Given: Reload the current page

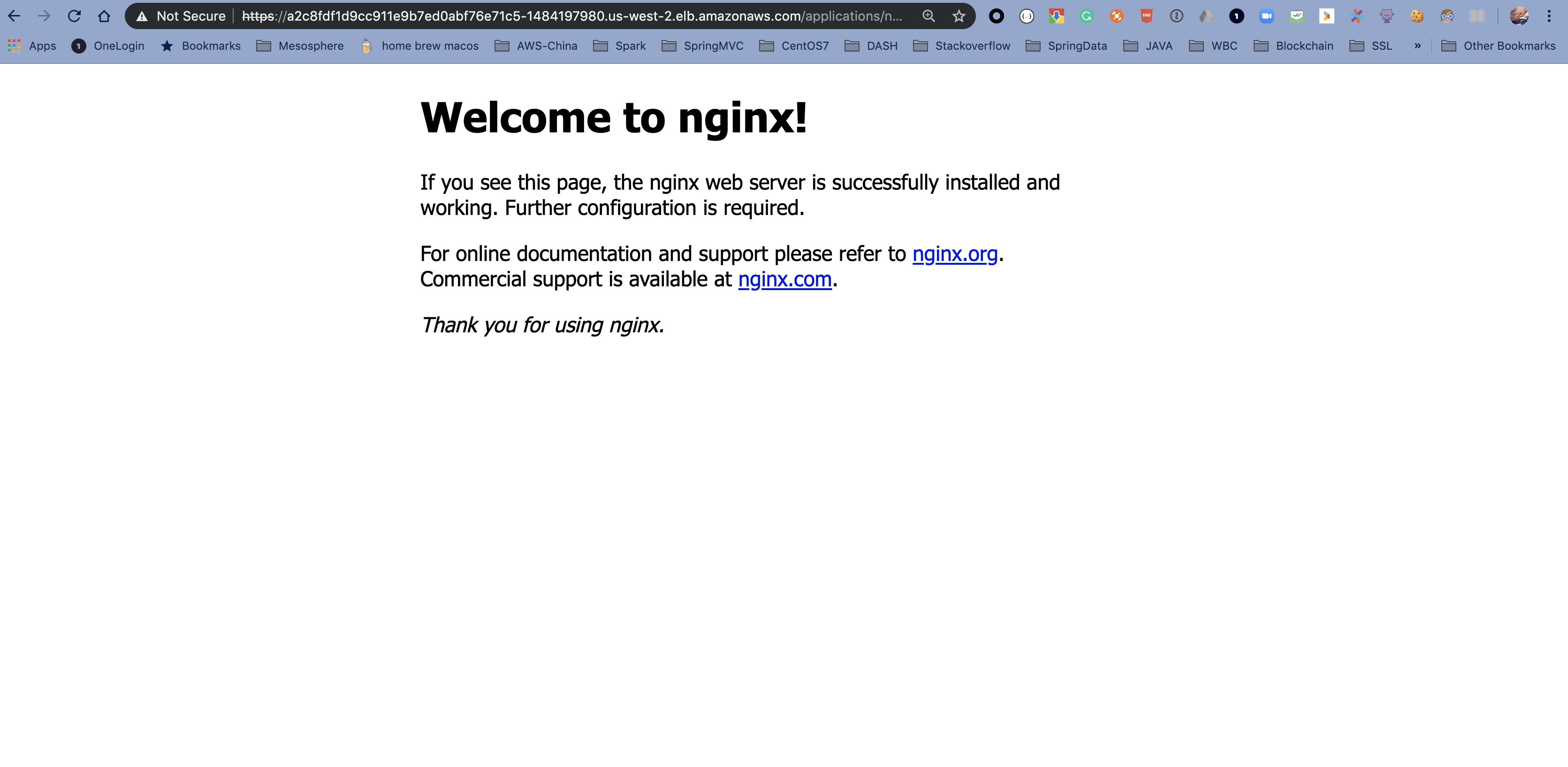Looking at the screenshot, I should pos(74,16).
